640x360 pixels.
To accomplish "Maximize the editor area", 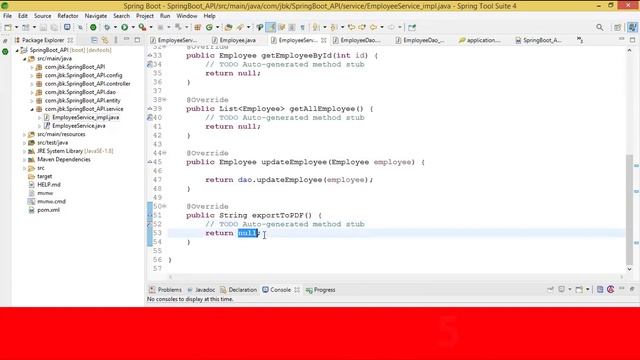I will pyautogui.click(x=632, y=40).
